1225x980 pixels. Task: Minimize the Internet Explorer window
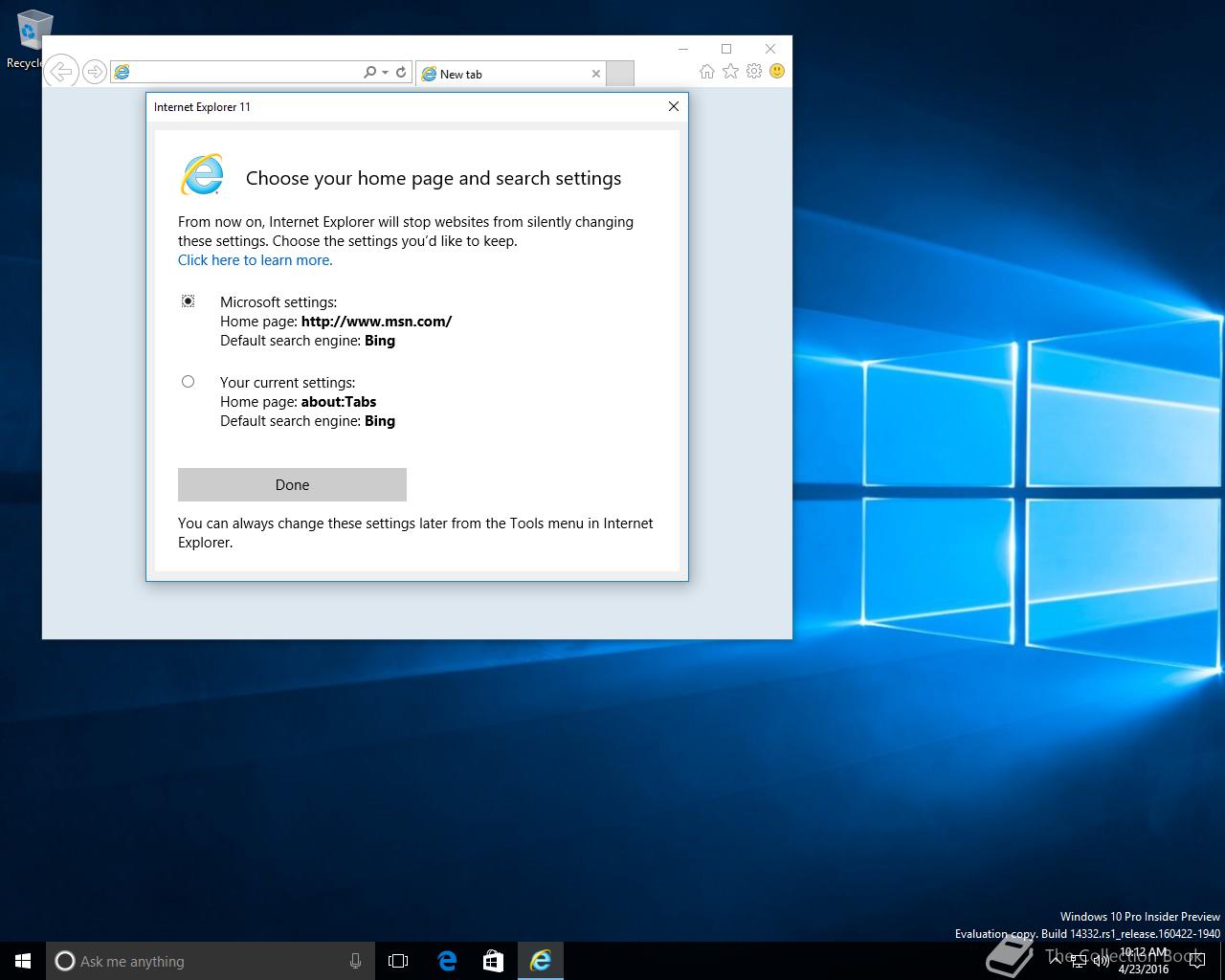point(683,49)
